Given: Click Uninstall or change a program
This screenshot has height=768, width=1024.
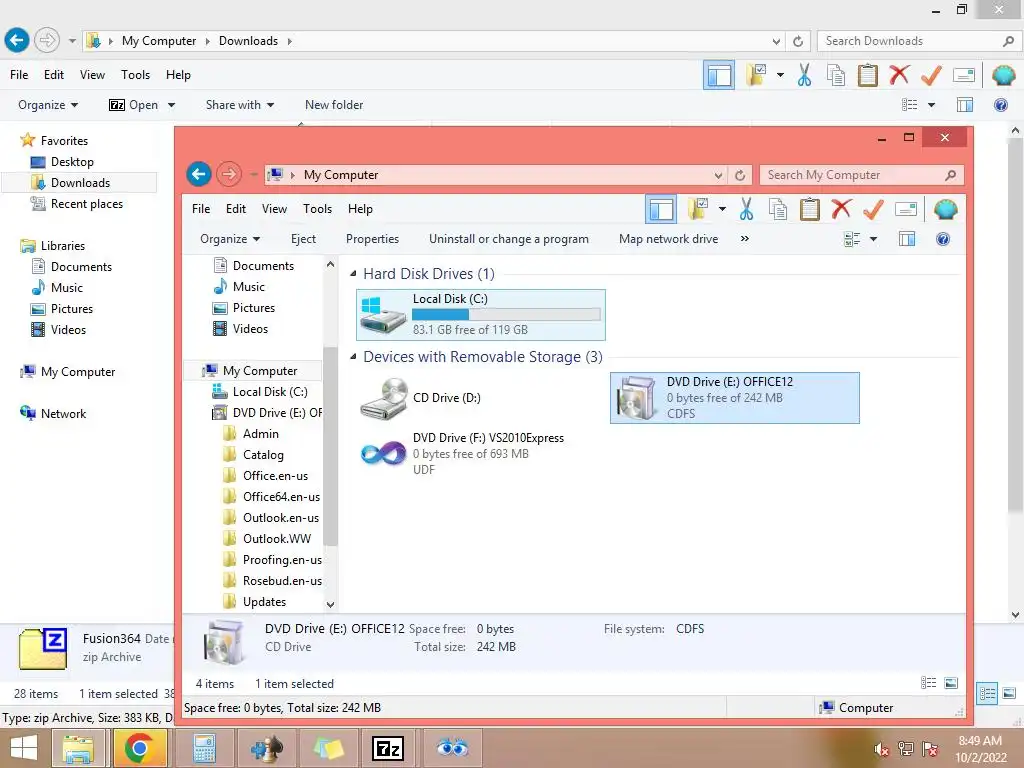Looking at the screenshot, I should [x=509, y=239].
